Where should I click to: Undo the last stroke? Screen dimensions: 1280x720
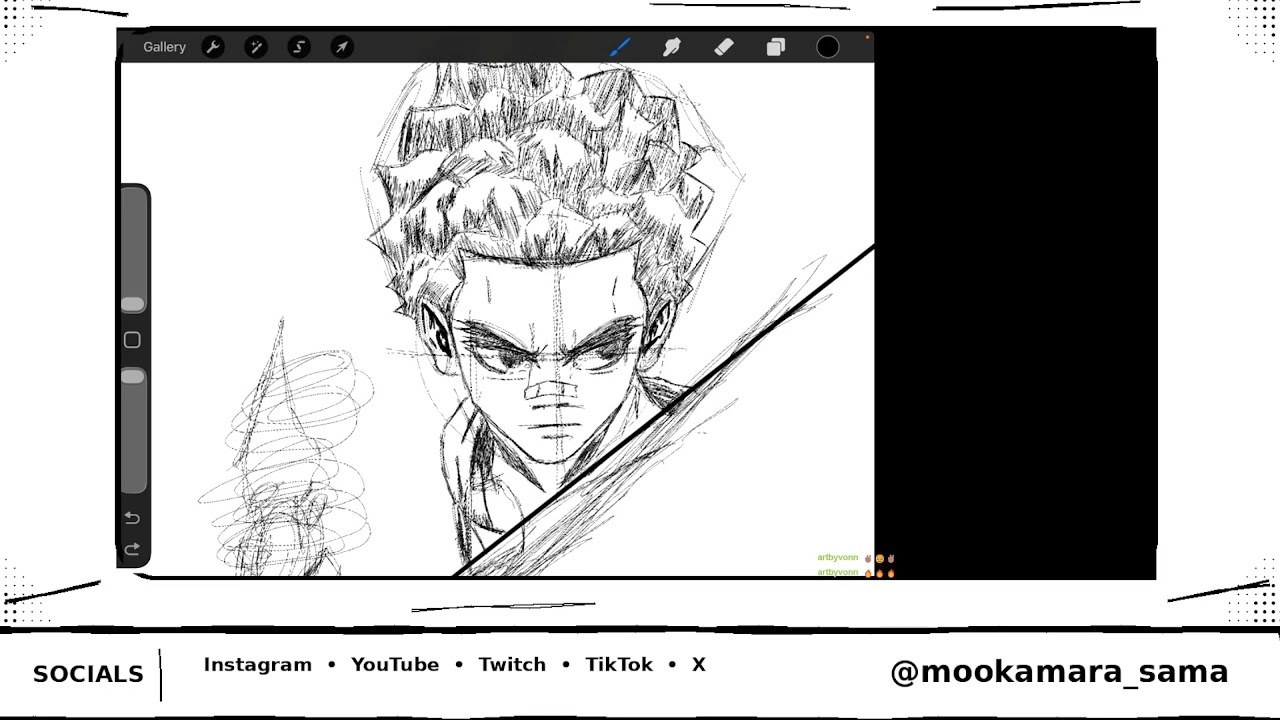pyautogui.click(x=132, y=518)
